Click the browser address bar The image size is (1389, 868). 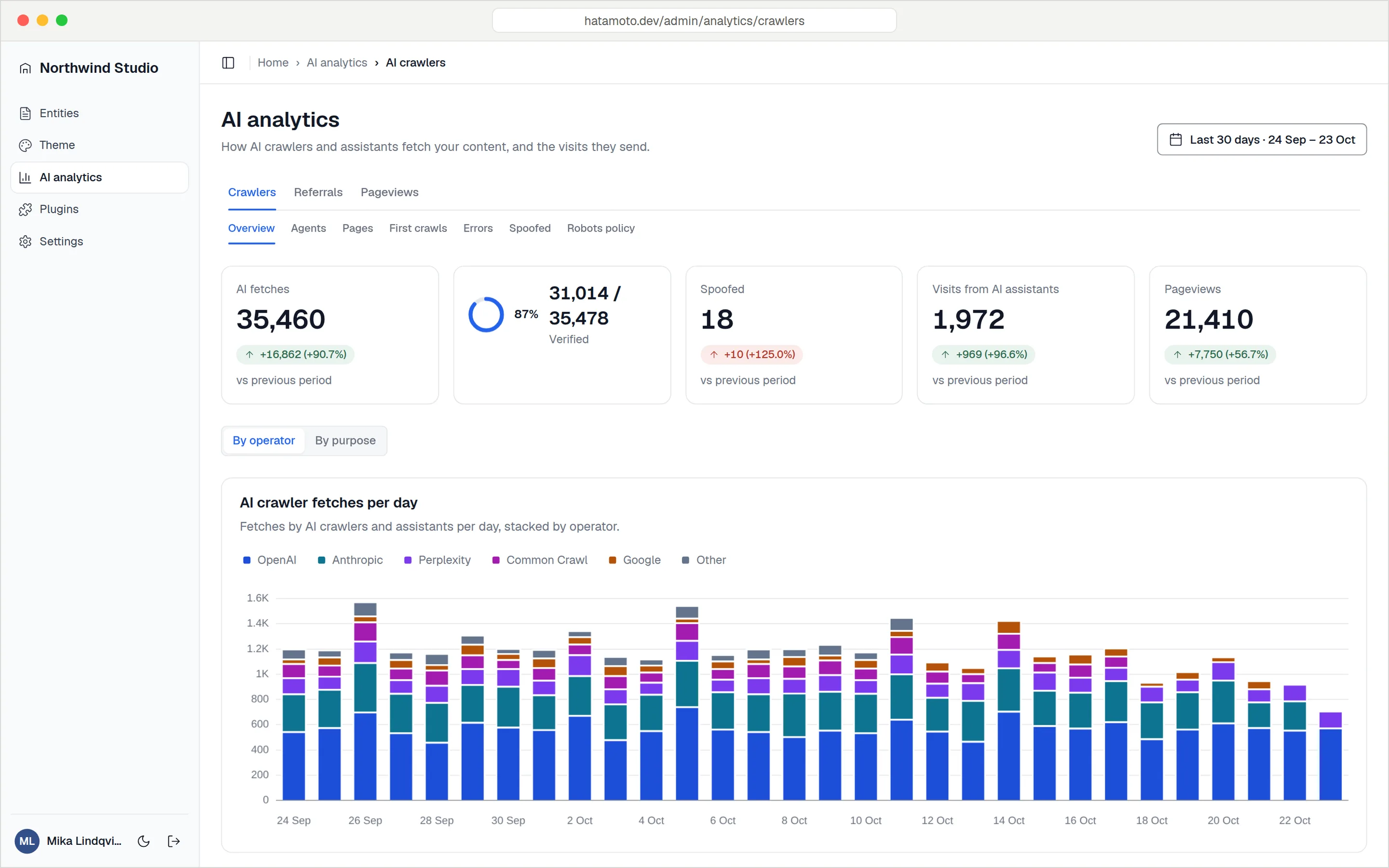point(694,21)
